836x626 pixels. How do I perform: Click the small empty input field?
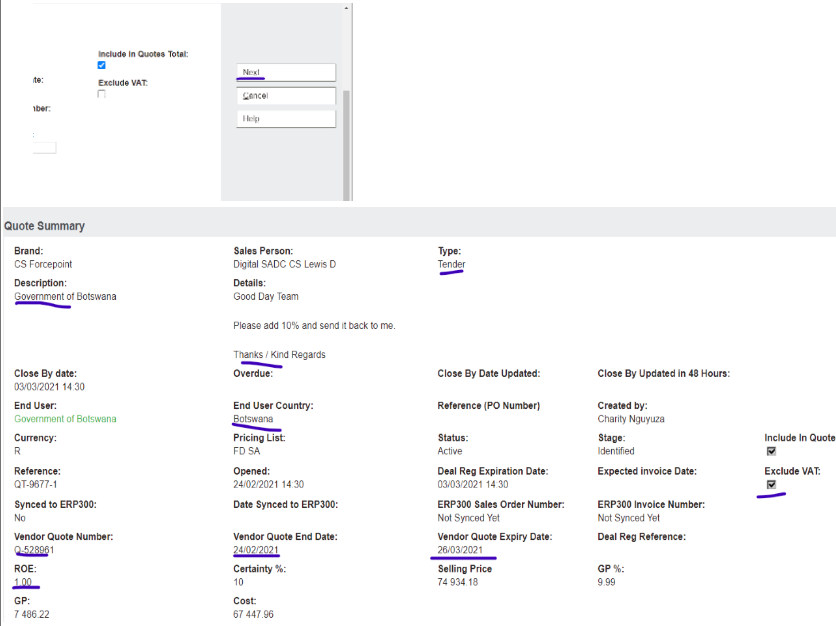click(x=44, y=148)
